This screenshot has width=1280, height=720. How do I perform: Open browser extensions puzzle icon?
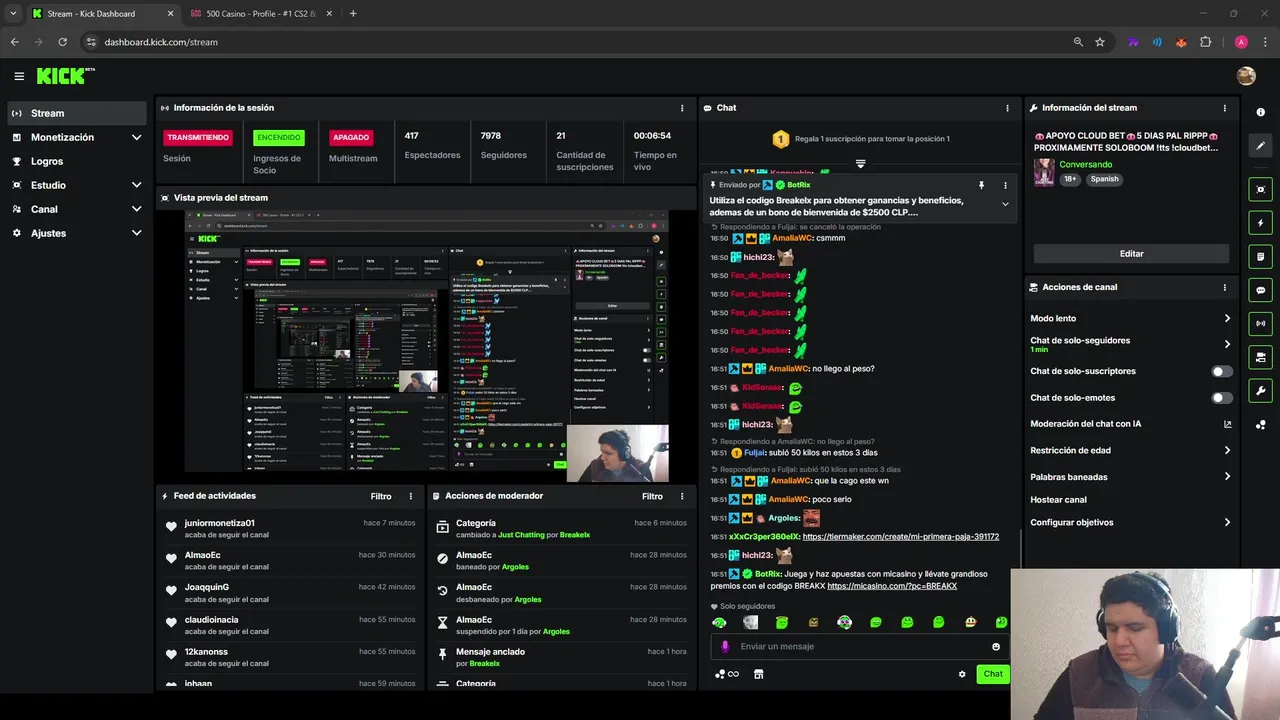coord(1205,42)
